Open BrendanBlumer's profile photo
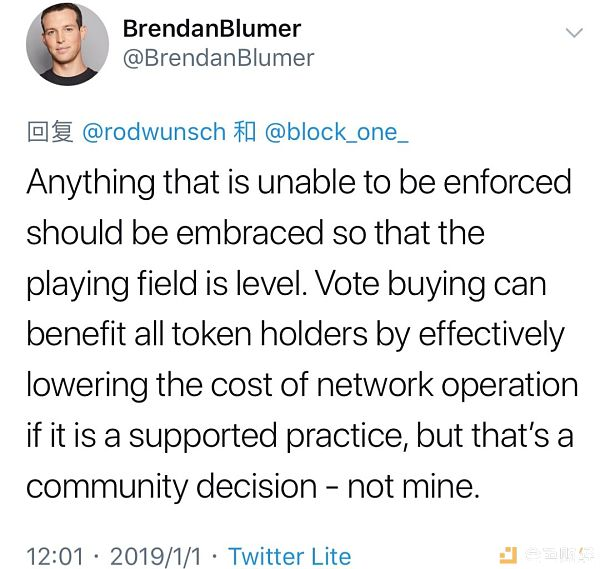The image size is (600, 569). 67,44
